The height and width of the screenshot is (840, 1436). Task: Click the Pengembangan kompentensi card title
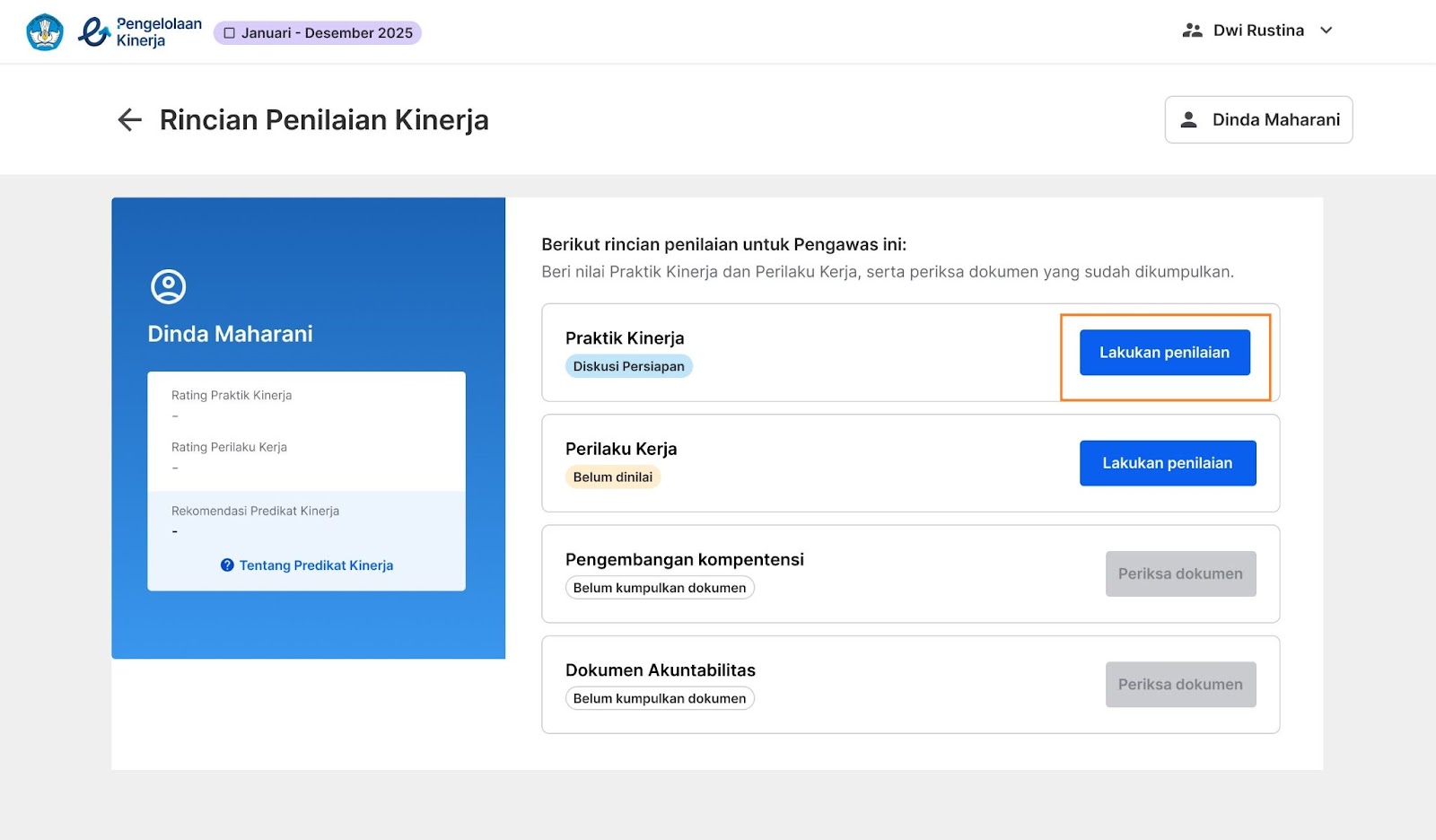pos(685,559)
